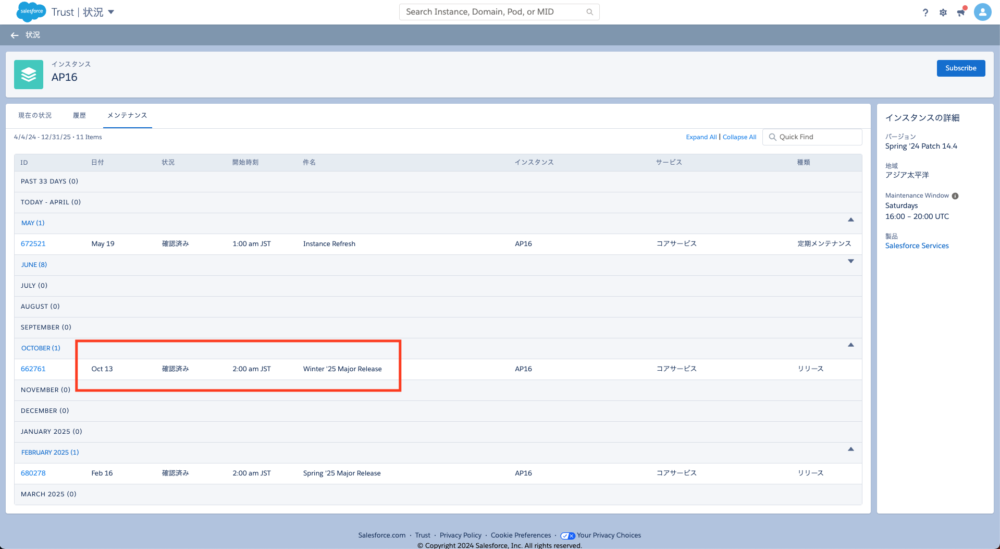This screenshot has width=1000, height=549.
Task: Click the Your Privacy Choices toggle icon
Action: (568, 536)
